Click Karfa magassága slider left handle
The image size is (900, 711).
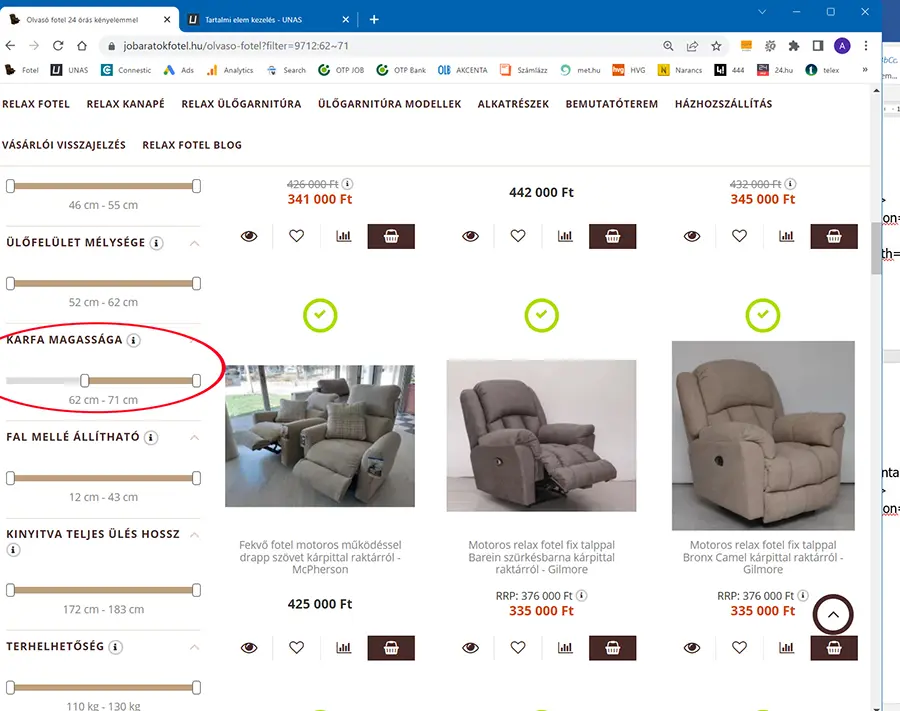click(85, 380)
